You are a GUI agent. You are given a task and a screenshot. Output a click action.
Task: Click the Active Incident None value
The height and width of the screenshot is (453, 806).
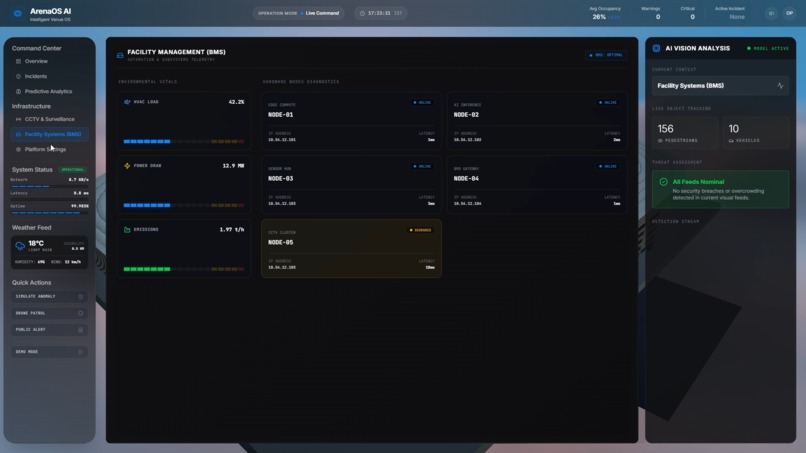tap(737, 17)
